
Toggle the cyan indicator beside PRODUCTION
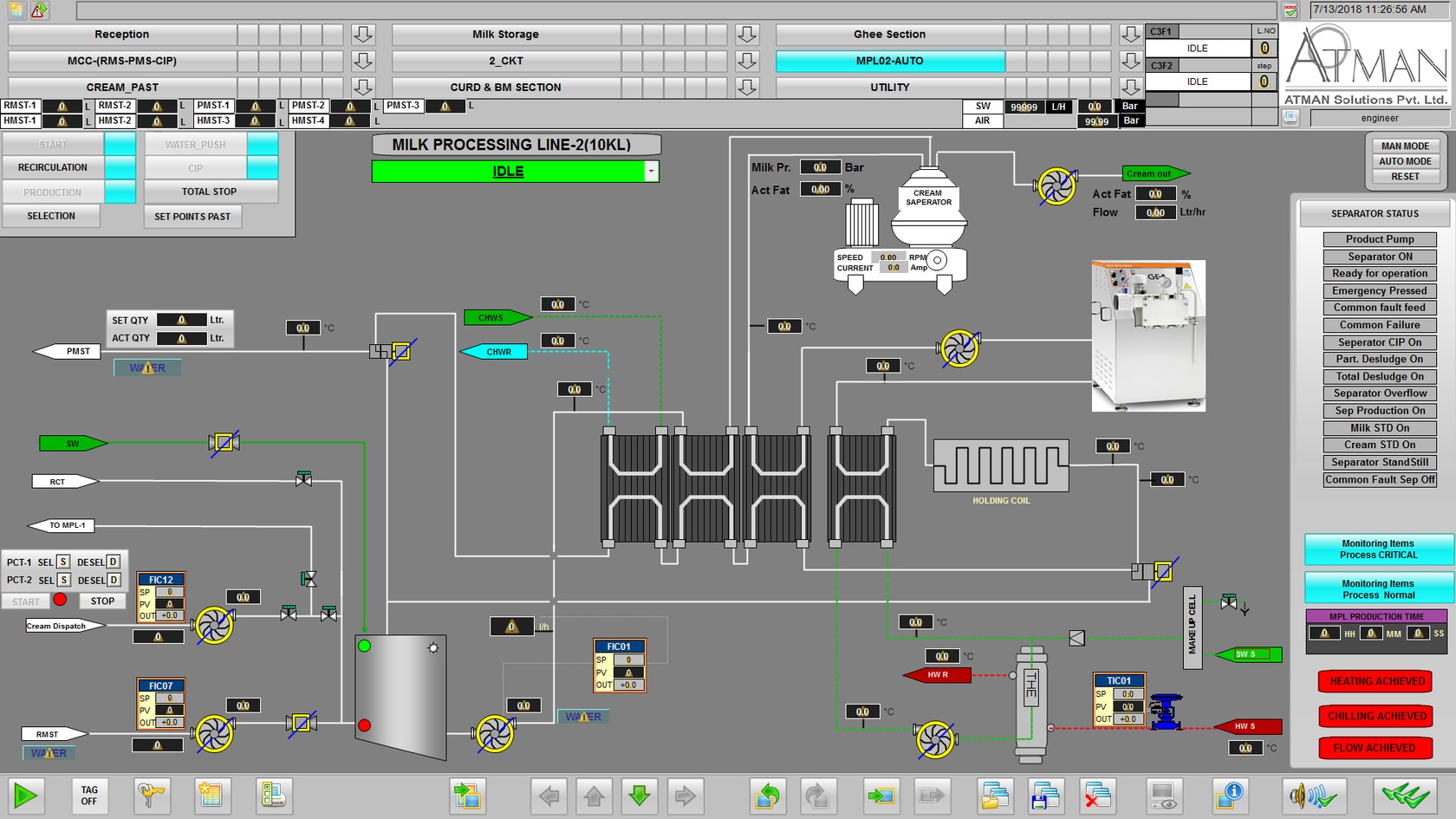(120, 192)
